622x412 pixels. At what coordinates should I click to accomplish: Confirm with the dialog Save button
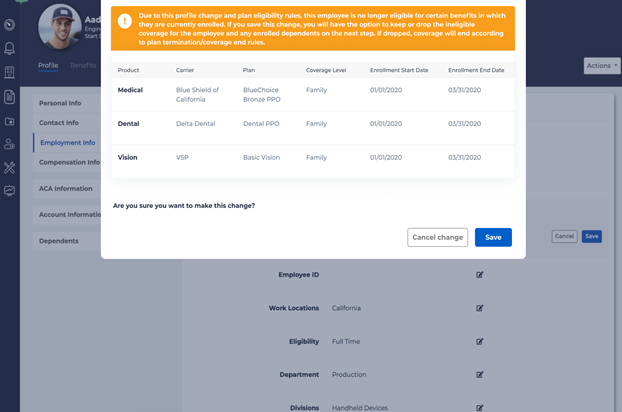coord(493,237)
